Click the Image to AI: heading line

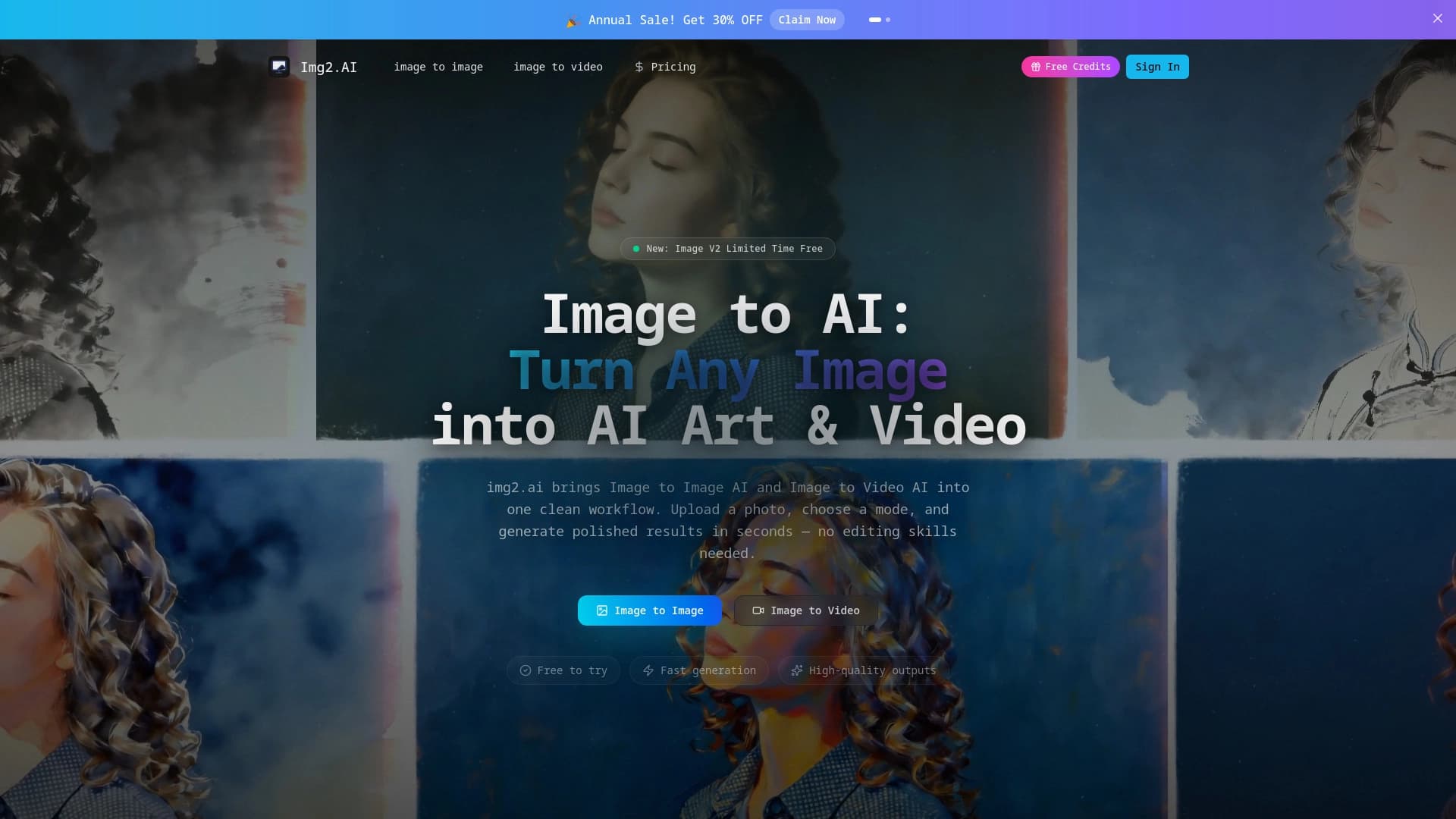point(728,315)
